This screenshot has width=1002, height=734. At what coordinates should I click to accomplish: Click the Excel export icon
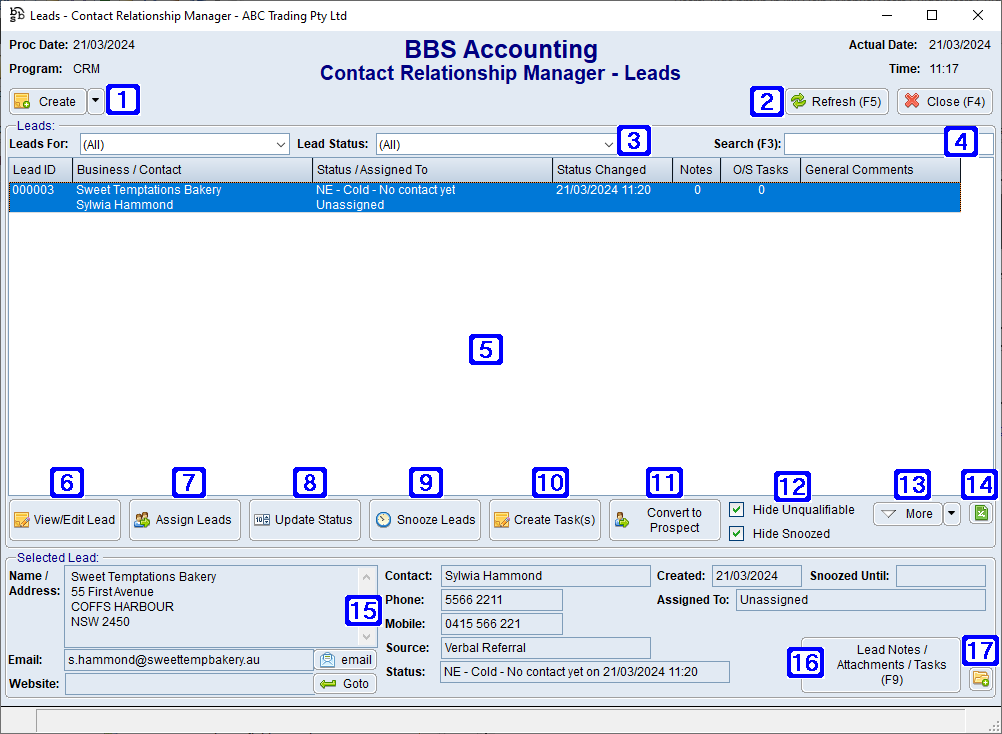pyautogui.click(x=981, y=512)
